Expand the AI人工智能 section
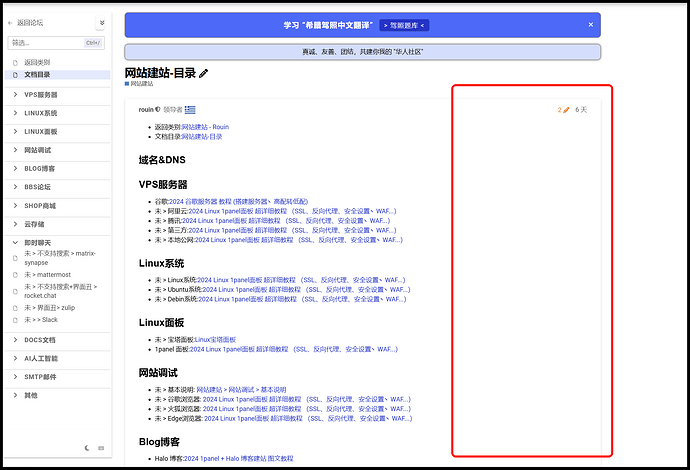This screenshot has width=690, height=470. [41, 358]
